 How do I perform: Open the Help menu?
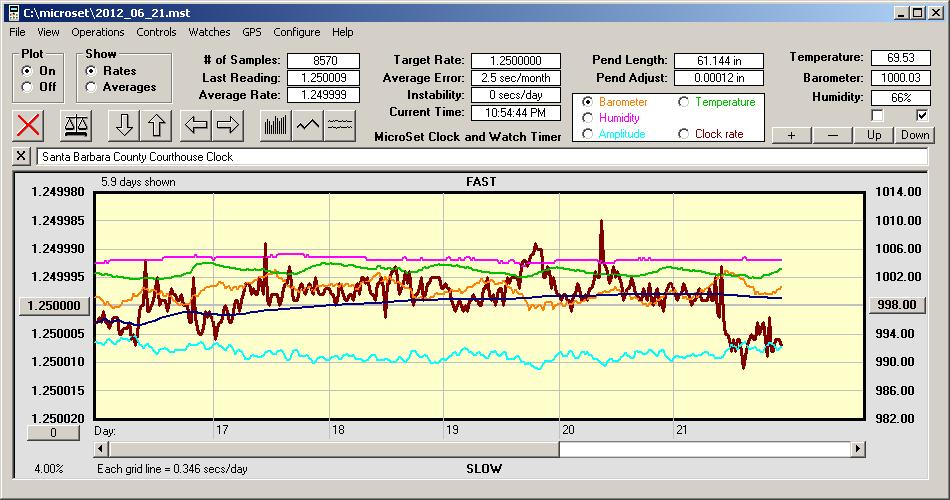(342, 32)
